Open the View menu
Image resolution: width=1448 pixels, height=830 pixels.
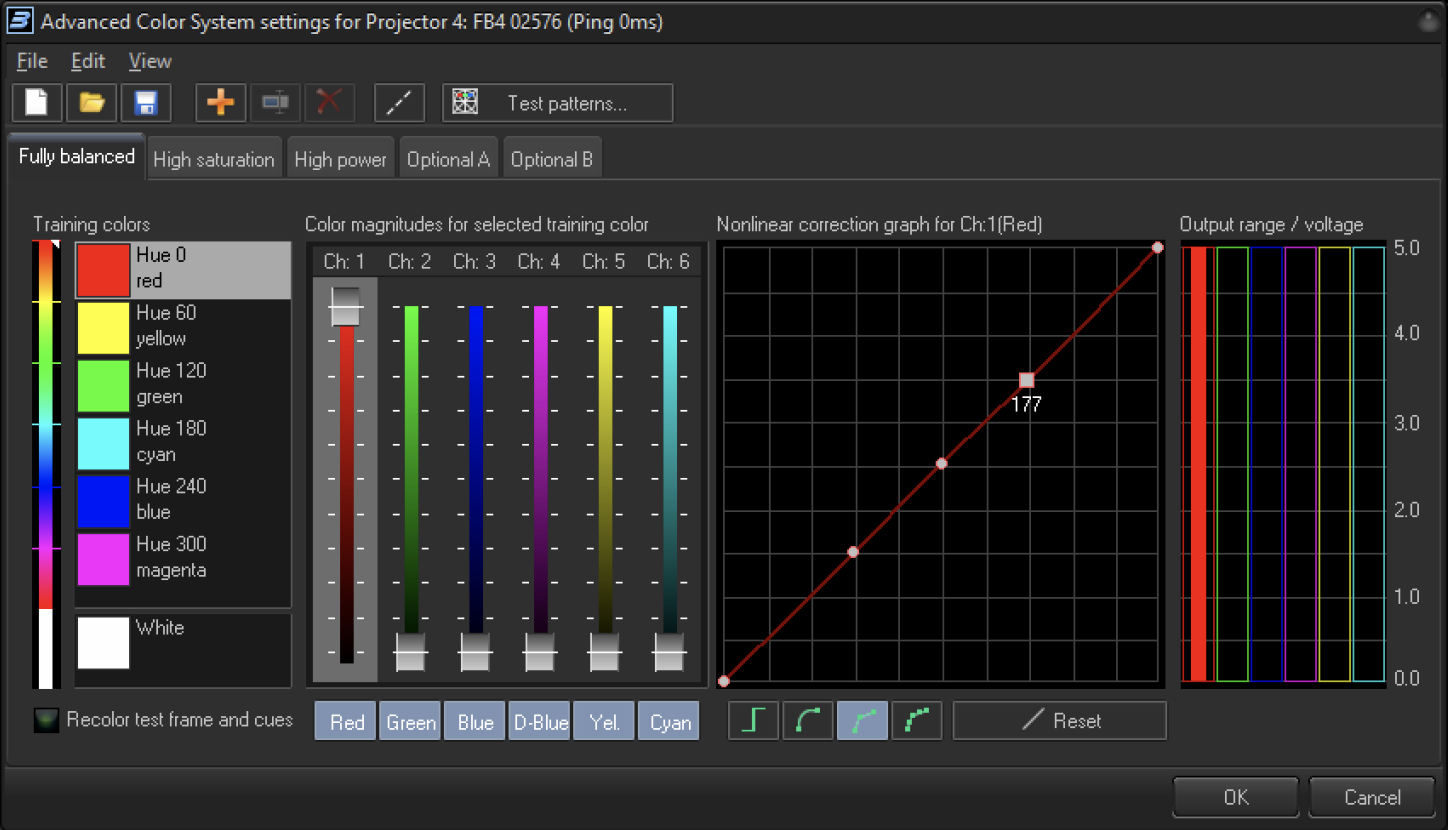(x=150, y=61)
